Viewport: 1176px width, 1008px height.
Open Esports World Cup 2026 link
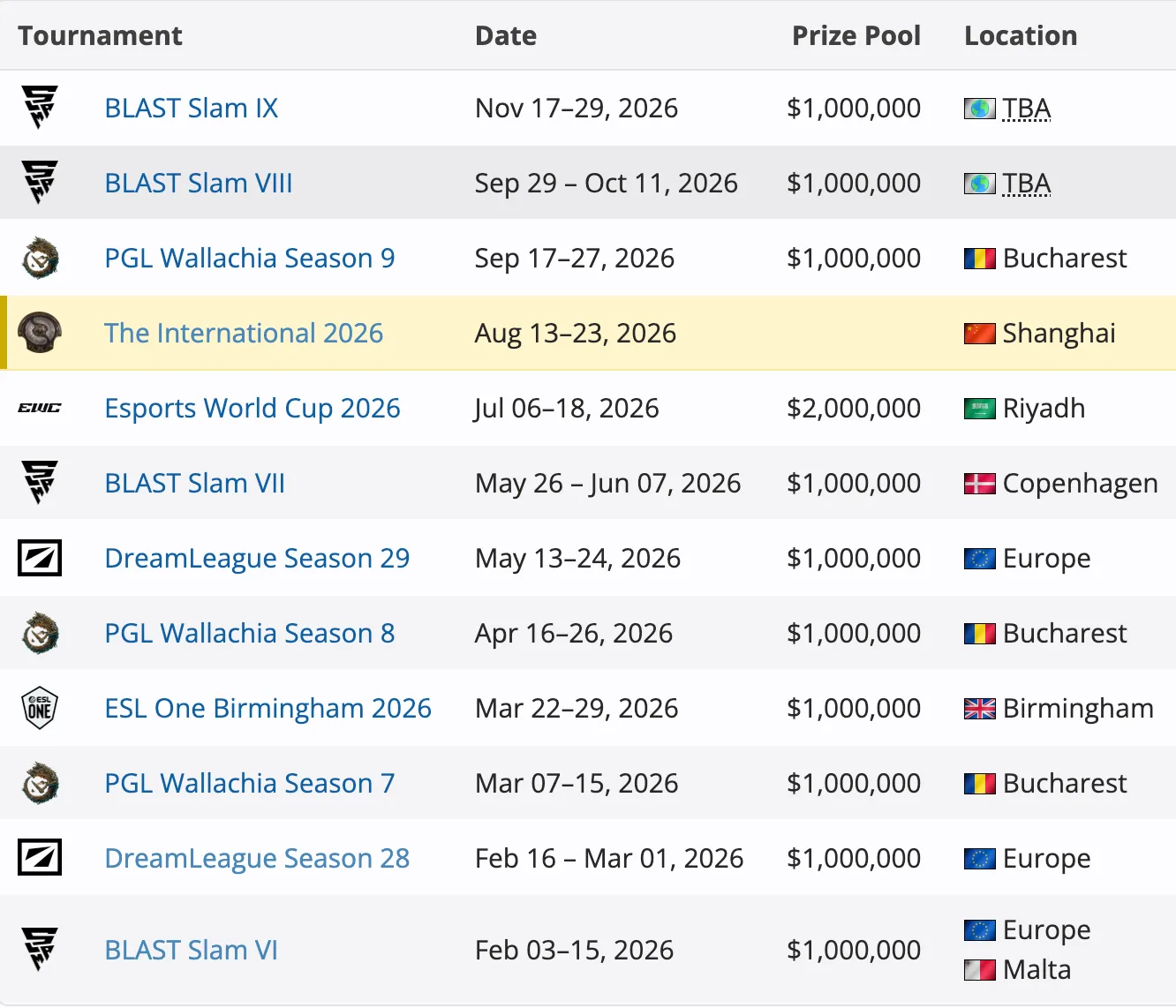point(252,408)
